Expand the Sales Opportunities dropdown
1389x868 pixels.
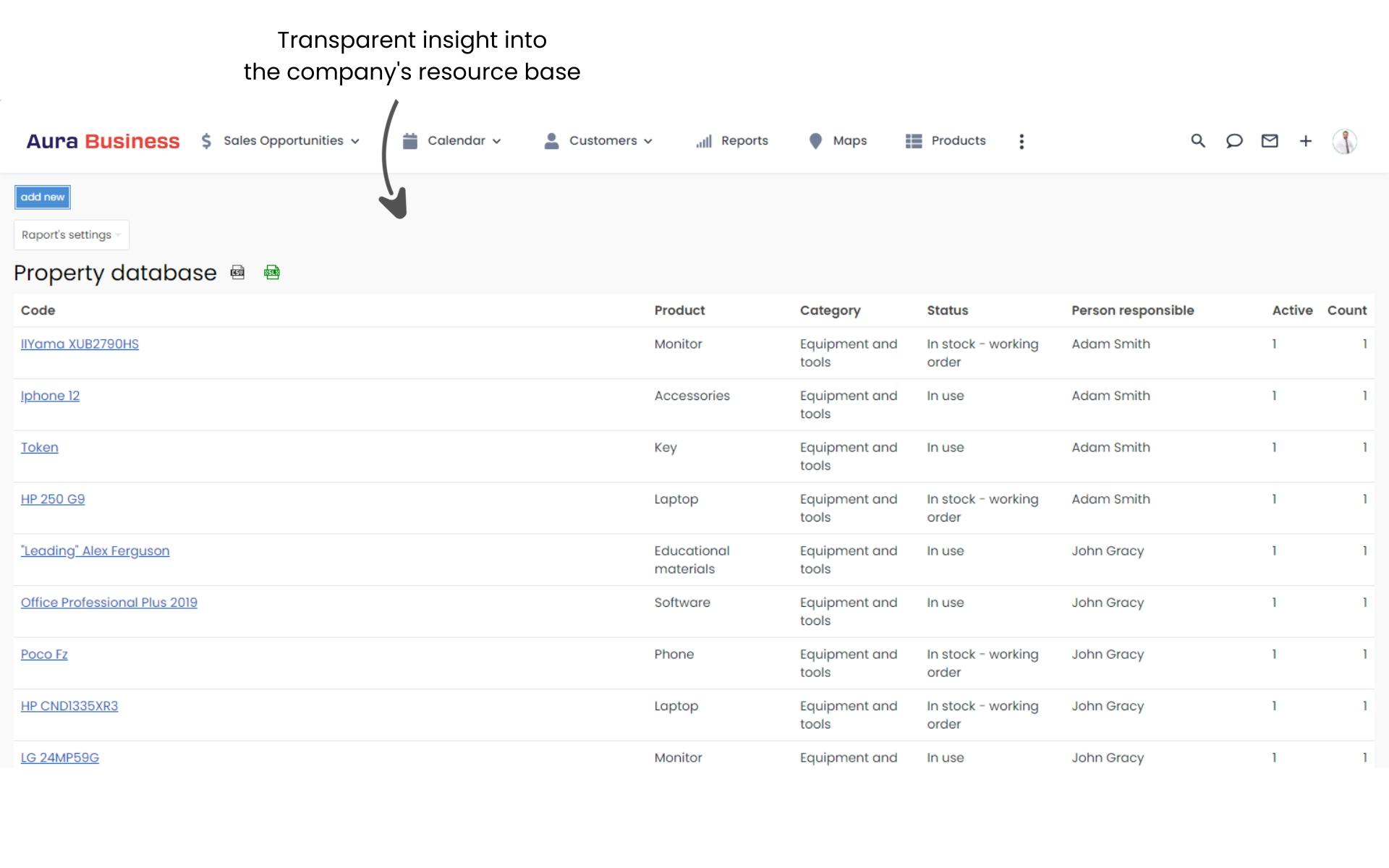[x=281, y=141]
